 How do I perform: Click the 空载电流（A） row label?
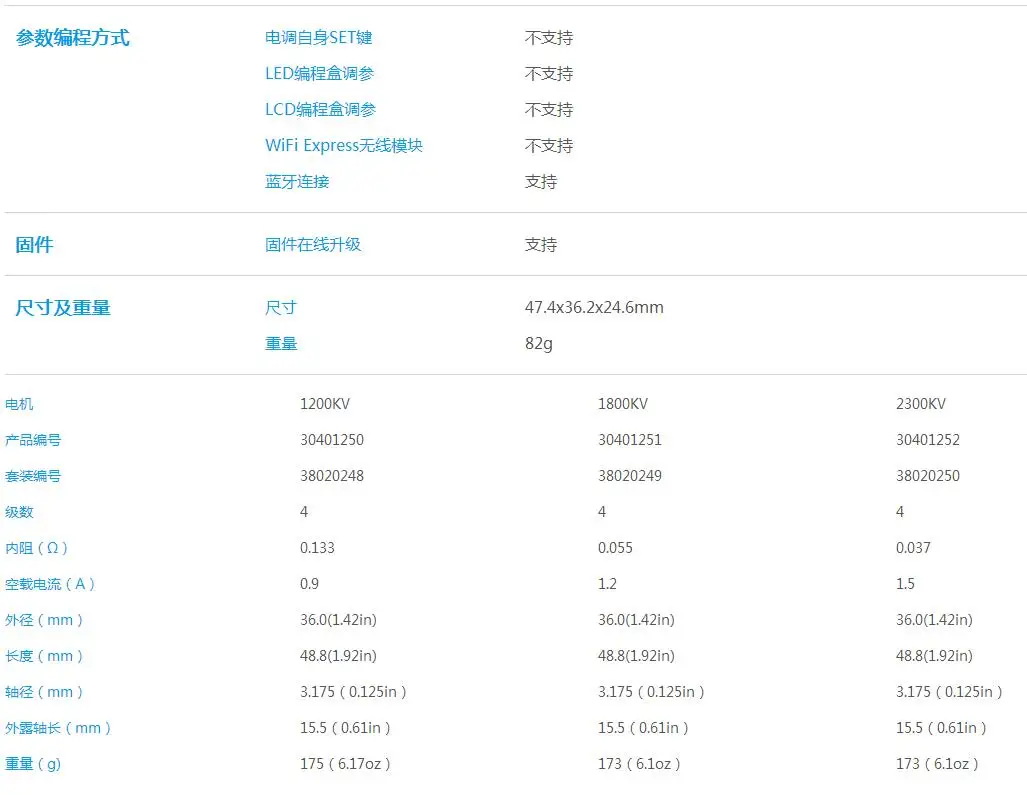pyautogui.click(x=50, y=584)
